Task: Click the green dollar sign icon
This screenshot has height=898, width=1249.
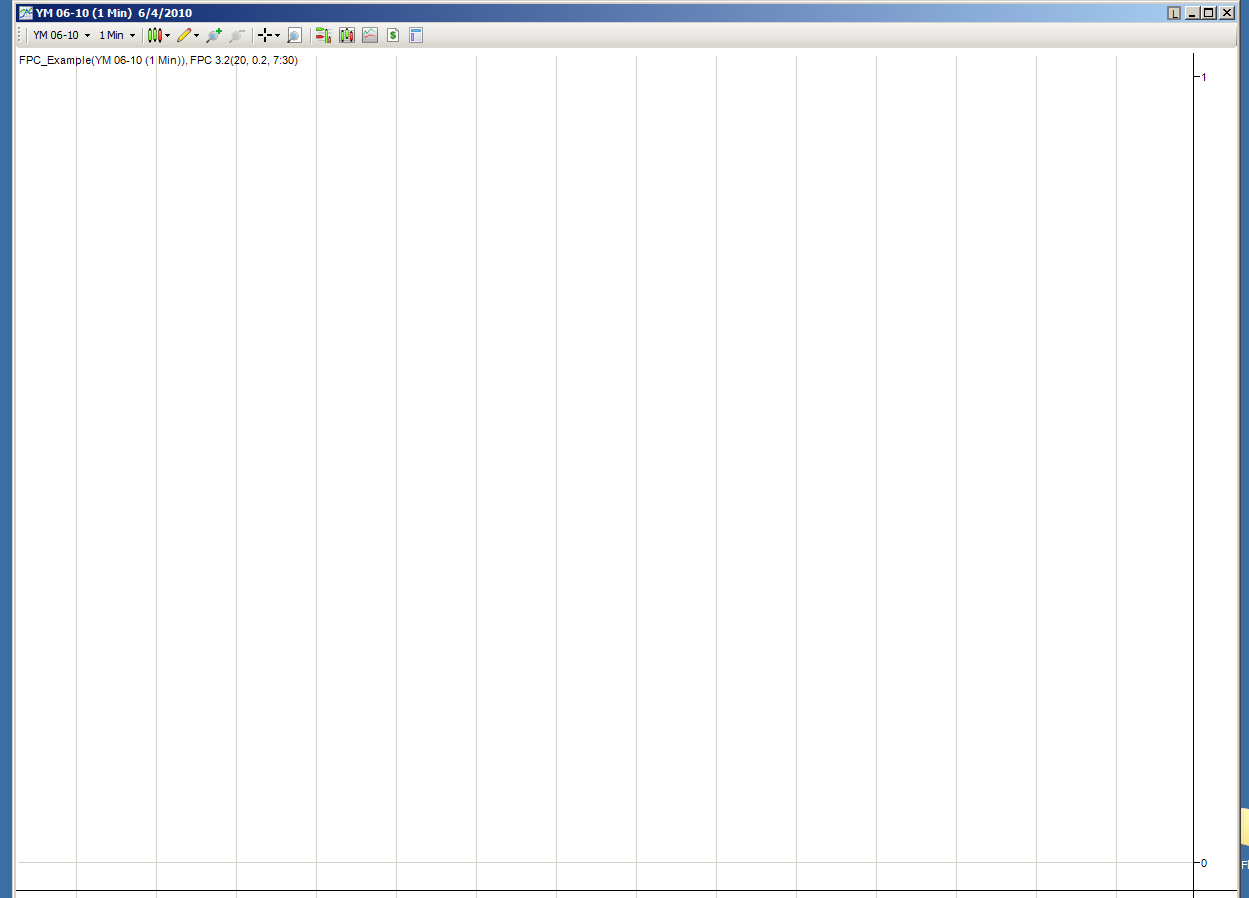Action: tap(393, 35)
